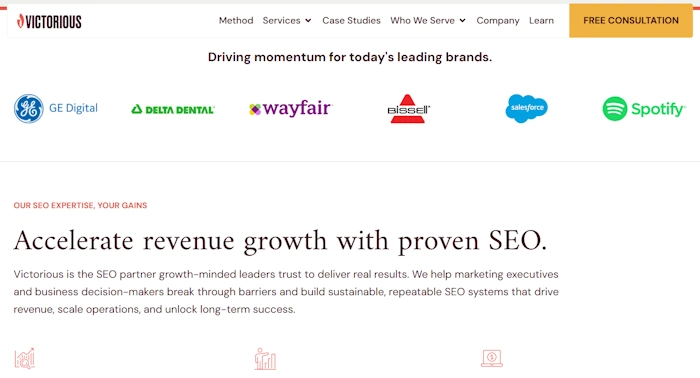
Task: Select the Delta Dental logo
Action: tap(173, 109)
